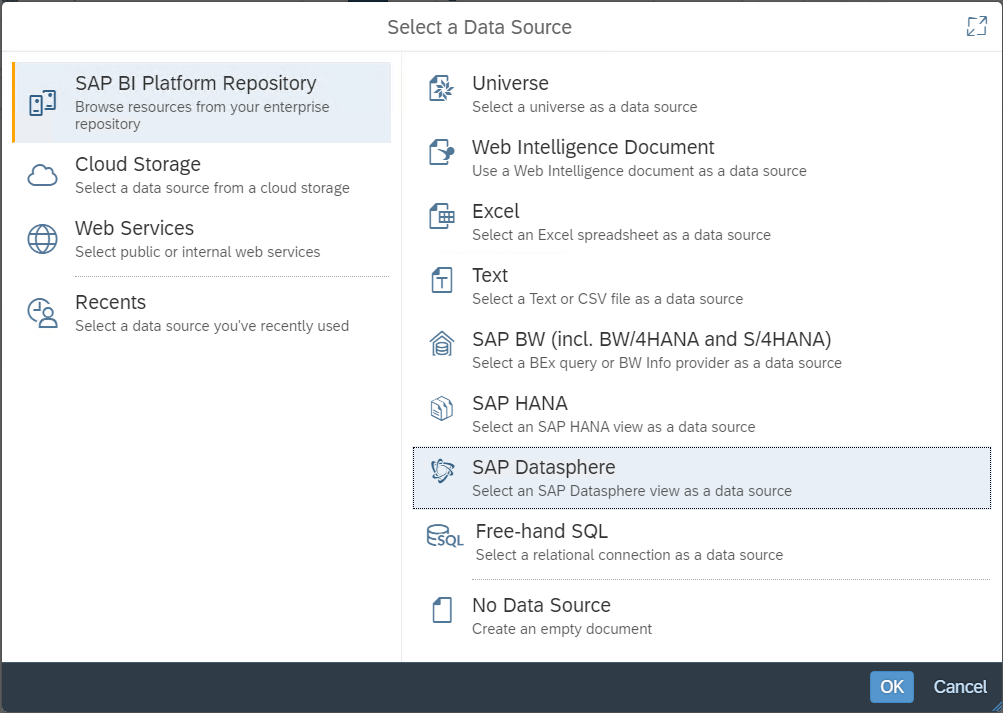This screenshot has width=1003, height=713.
Task: Show Recents data sources
Action: (201, 313)
